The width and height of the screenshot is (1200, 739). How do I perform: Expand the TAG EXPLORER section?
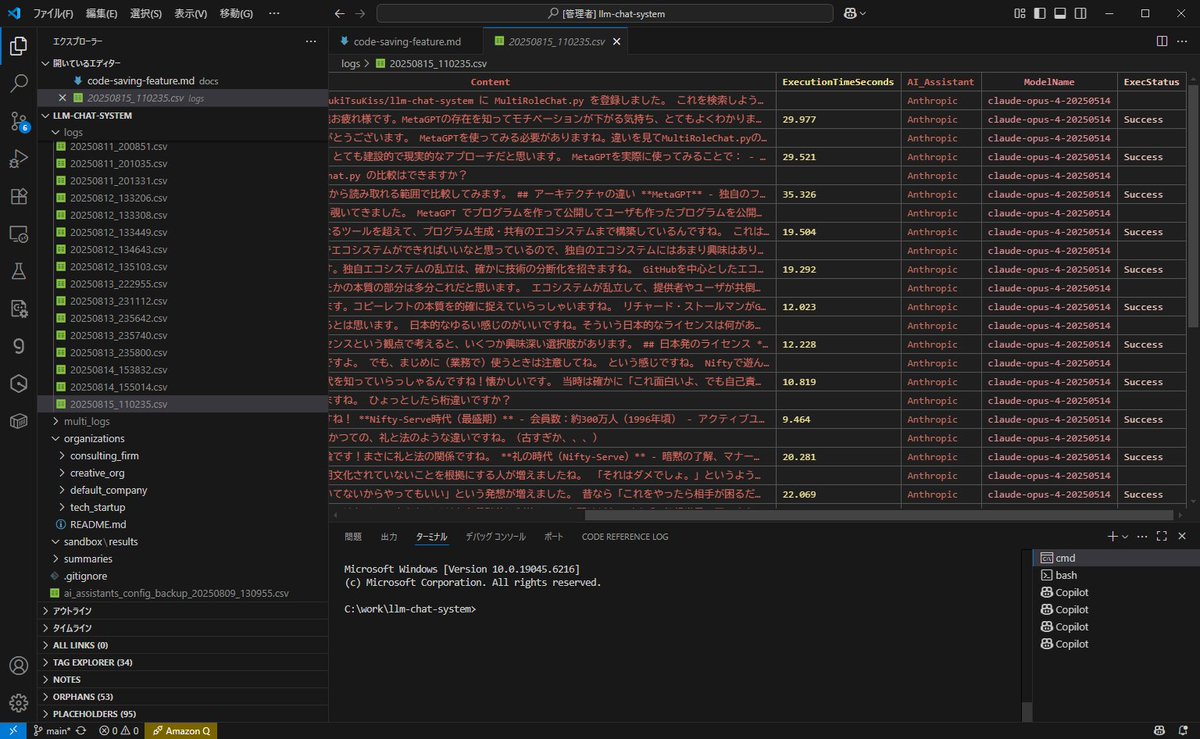pos(92,662)
